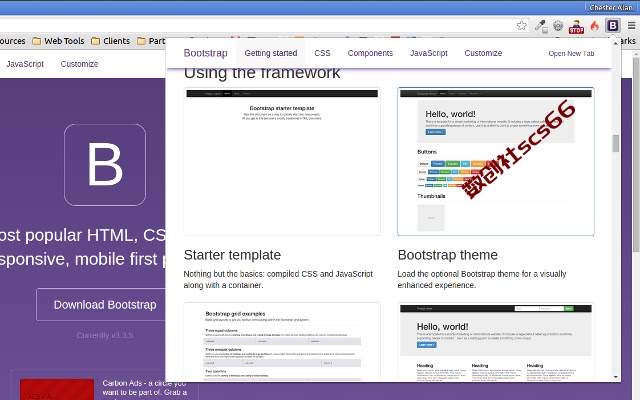The height and width of the screenshot is (400, 640).
Task: Click the red Carbon Ads image
Action: 57,389
